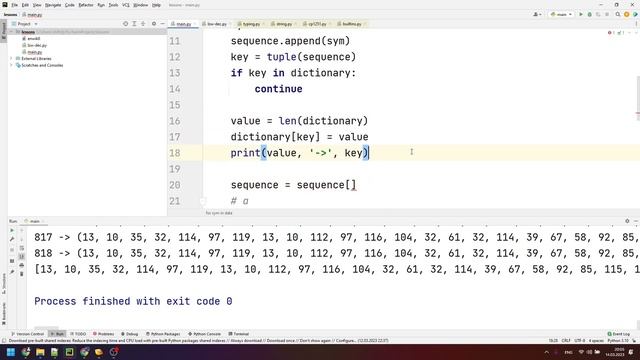Toggle the Project tool window side tab
Viewport: 640px width, 360px height.
4,31
